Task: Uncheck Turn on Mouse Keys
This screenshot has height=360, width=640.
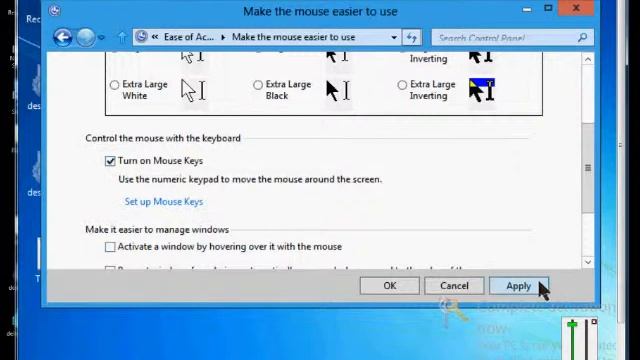Action: click(x=110, y=161)
